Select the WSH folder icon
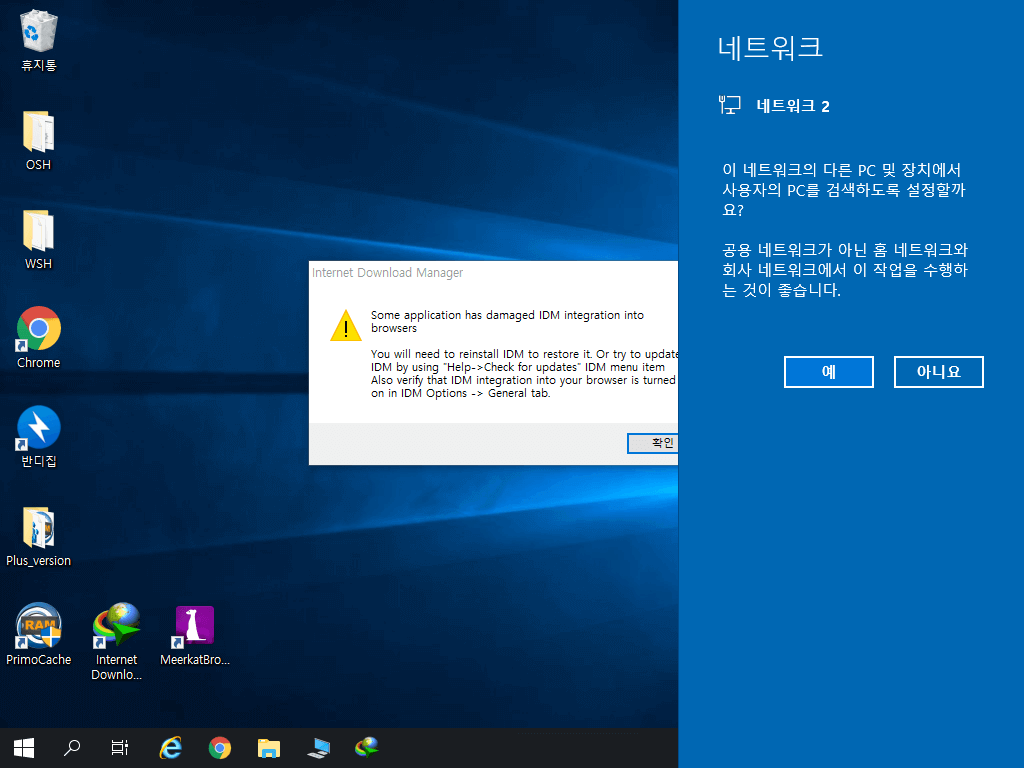This screenshot has height=768, width=1024. (39, 239)
